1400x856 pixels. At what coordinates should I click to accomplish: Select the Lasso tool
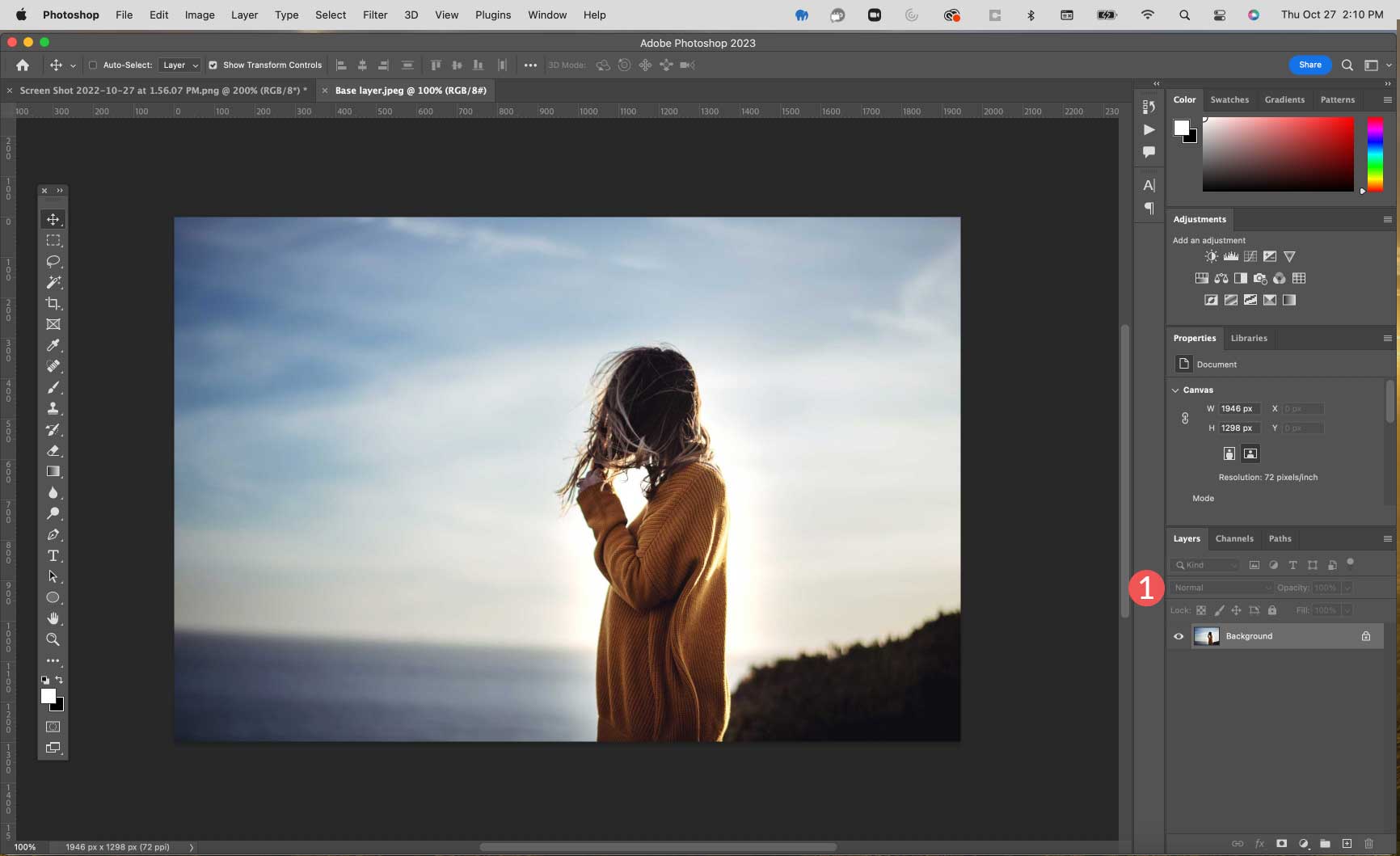click(53, 261)
